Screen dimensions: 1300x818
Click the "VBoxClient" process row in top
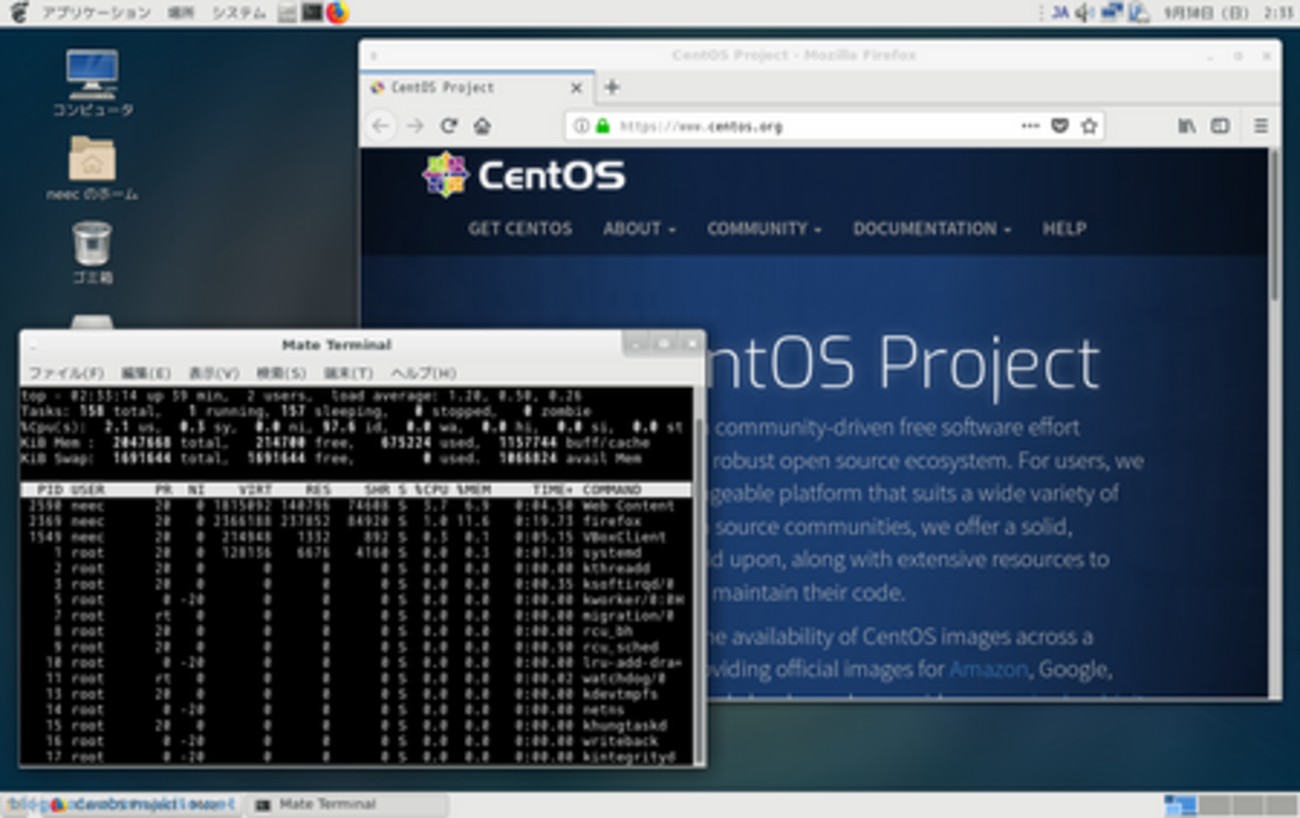(356, 537)
